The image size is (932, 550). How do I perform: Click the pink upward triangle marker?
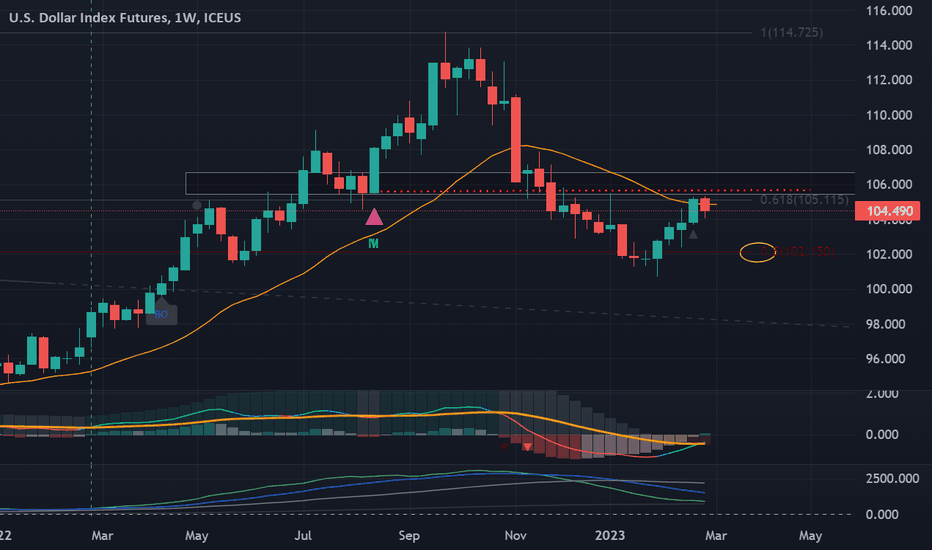[374, 217]
